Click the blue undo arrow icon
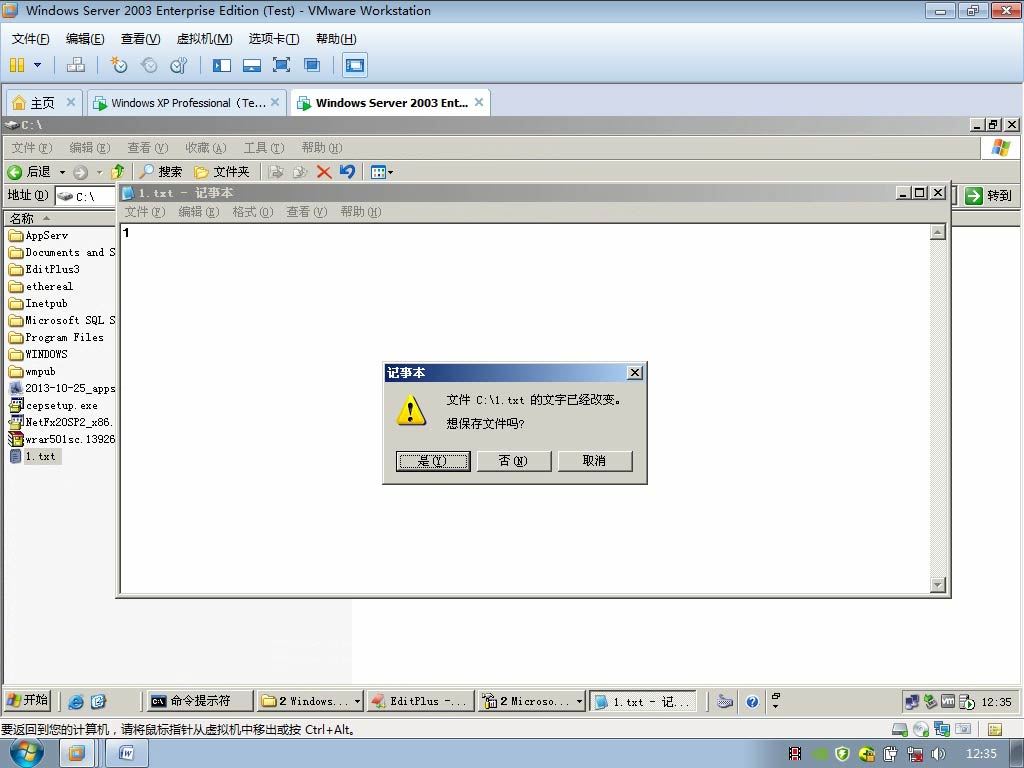This screenshot has width=1024, height=768. pos(347,172)
